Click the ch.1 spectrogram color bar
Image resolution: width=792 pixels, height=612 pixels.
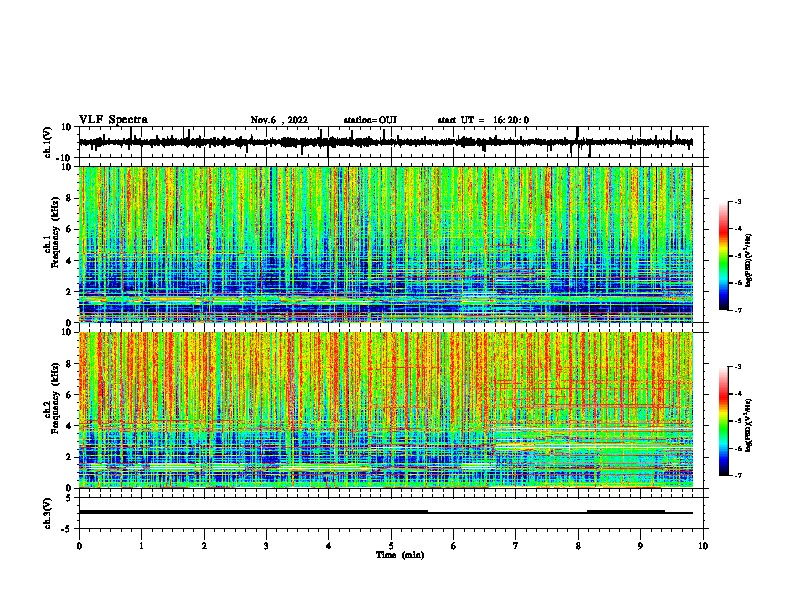(x=724, y=256)
